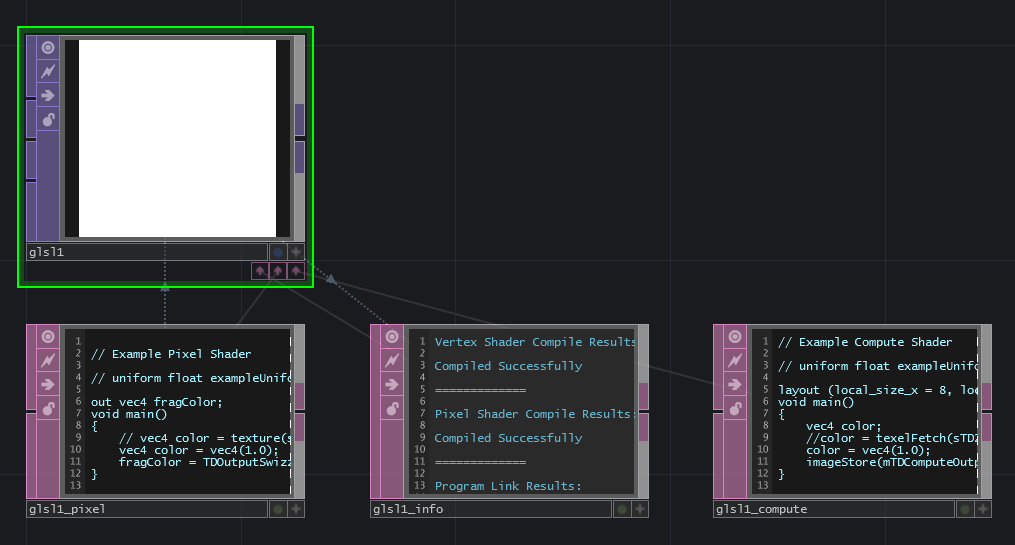The height and width of the screenshot is (545, 1015).
Task: Click 'Vertex Shader Compile Results' text
Action: 535,342
